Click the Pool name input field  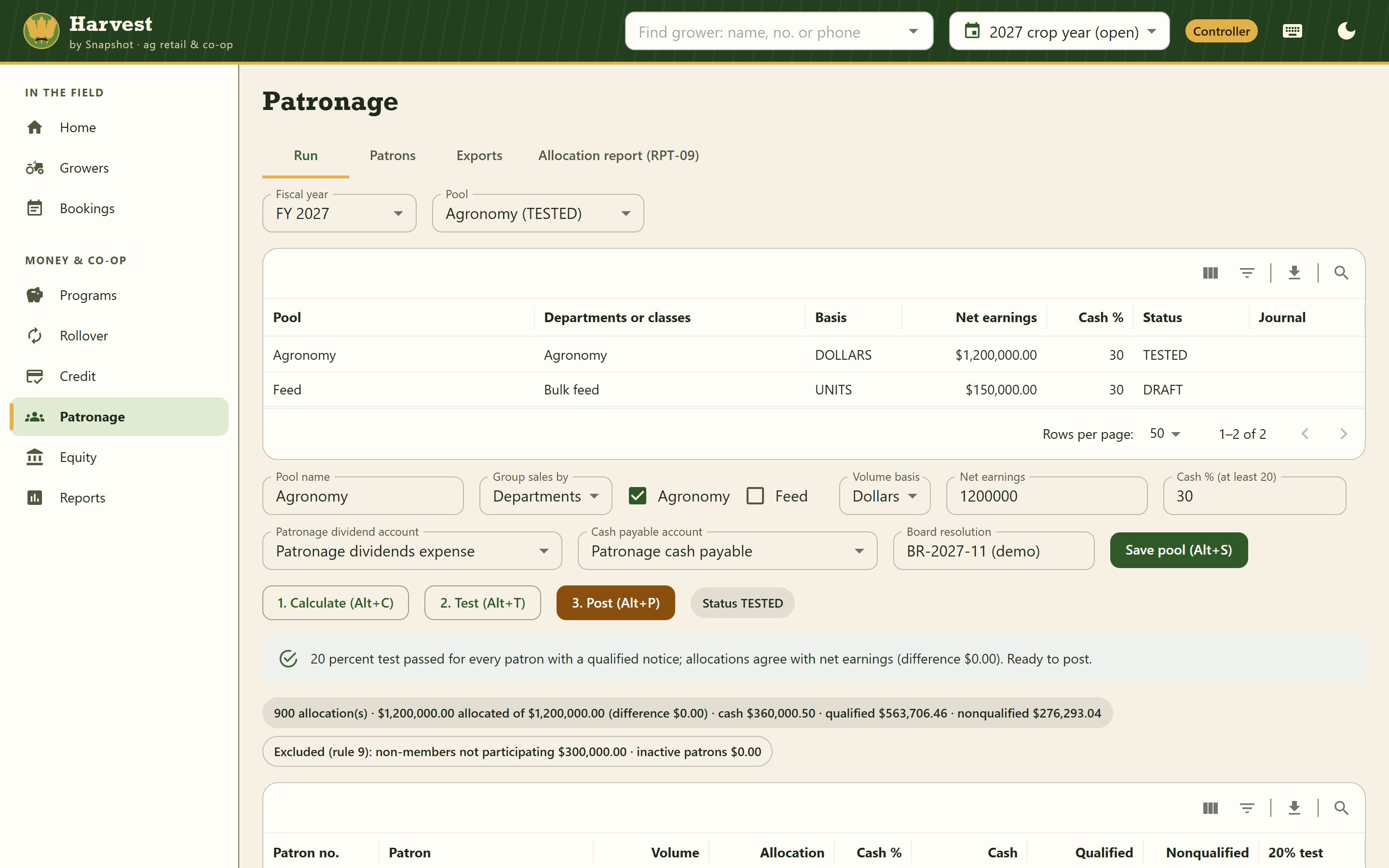click(x=363, y=496)
